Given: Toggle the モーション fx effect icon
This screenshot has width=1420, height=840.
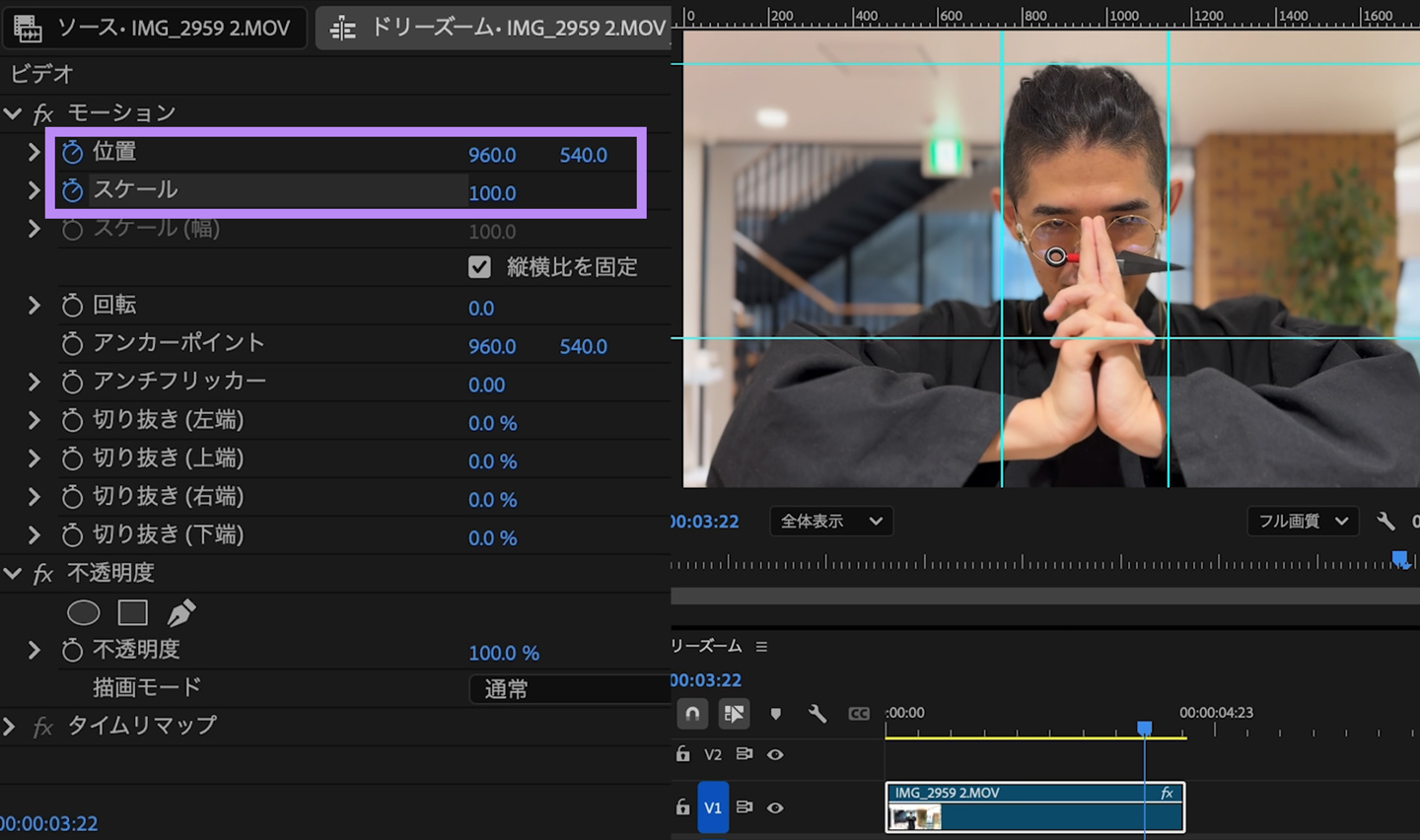Looking at the screenshot, I should [43, 114].
